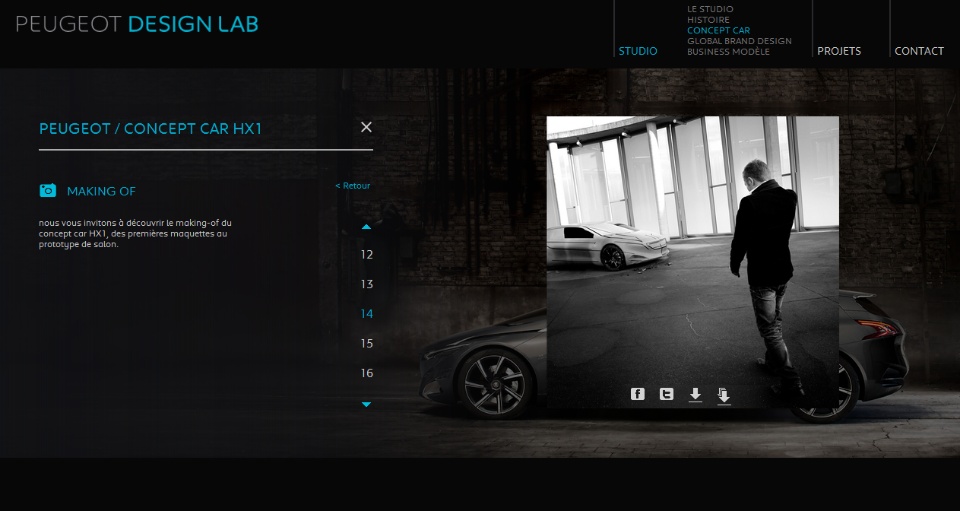Click the Peugeot Design Lab logo
This screenshot has width=960, height=511.
[x=137, y=24]
